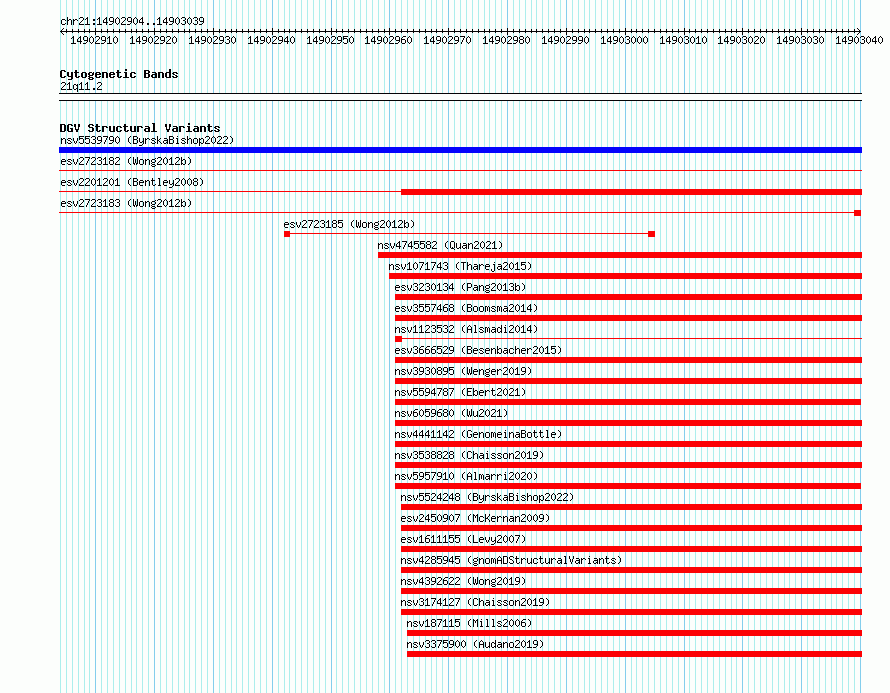Screen dimensions: 890x693
Task: Open nsv5524248 (ByrskaBishop2022) variant label
Action: (487, 497)
